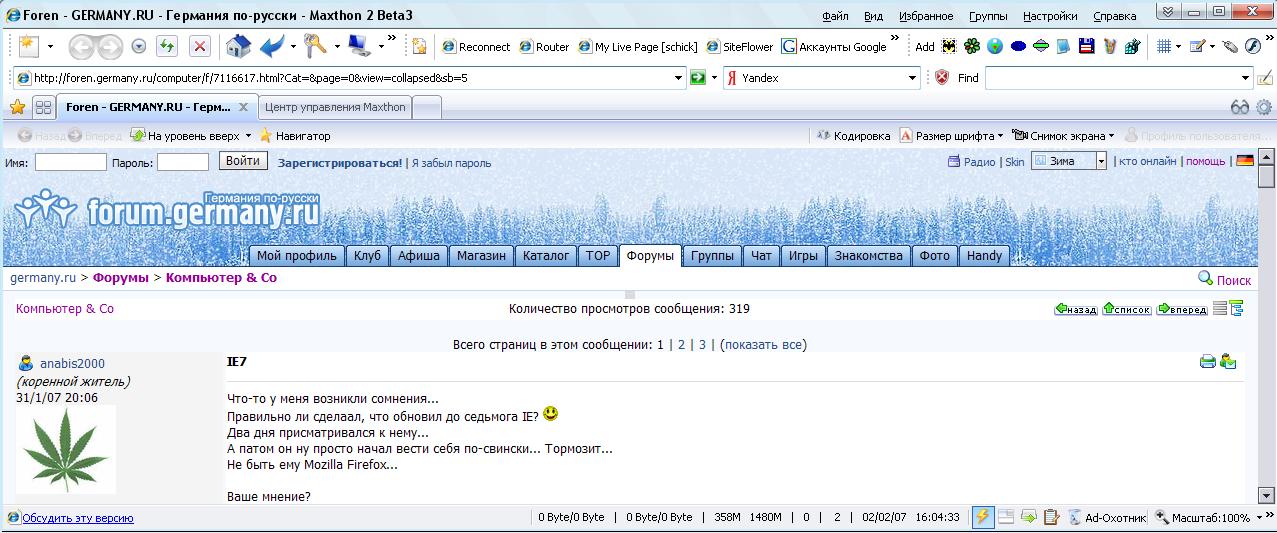Click the green flower plugin icon

pyautogui.click(x=972, y=46)
